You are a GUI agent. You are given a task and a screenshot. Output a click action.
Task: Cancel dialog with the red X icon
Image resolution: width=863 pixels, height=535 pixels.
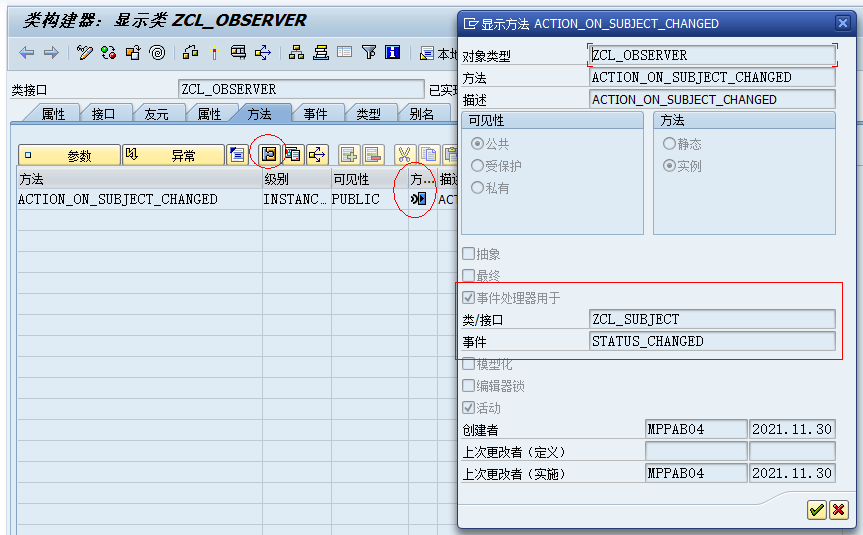tap(839, 510)
